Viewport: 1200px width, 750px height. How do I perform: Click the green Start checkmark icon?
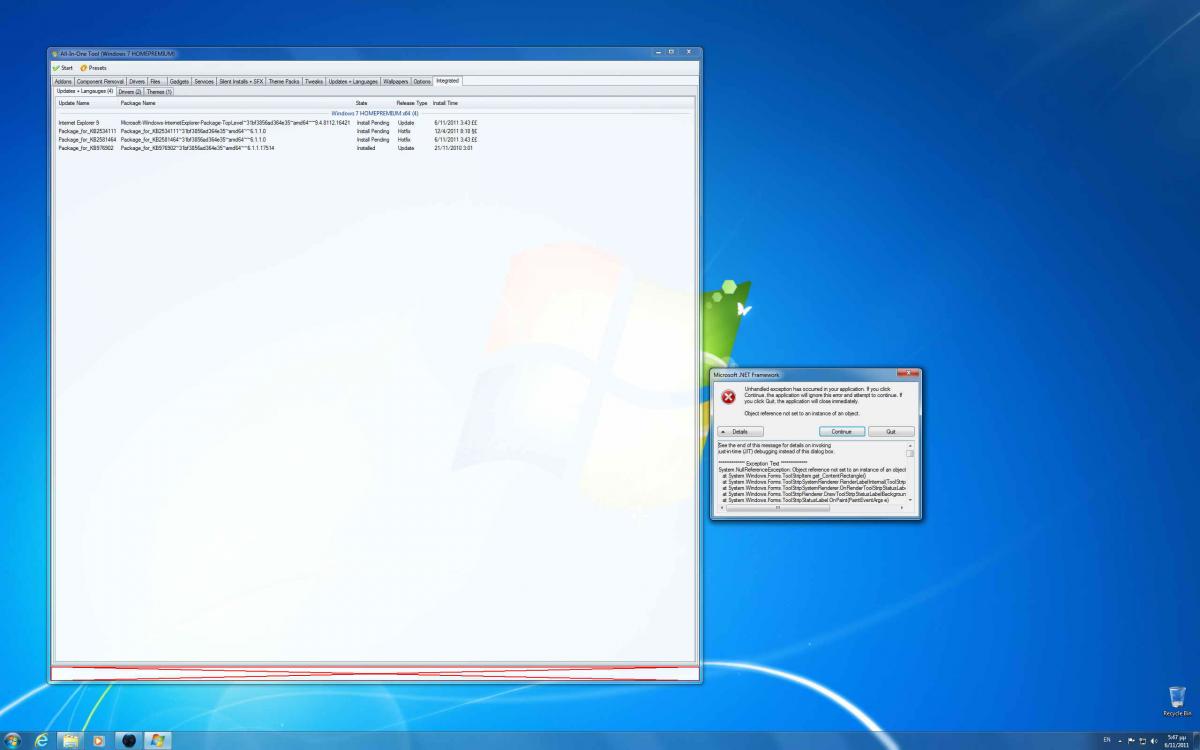click(56, 68)
